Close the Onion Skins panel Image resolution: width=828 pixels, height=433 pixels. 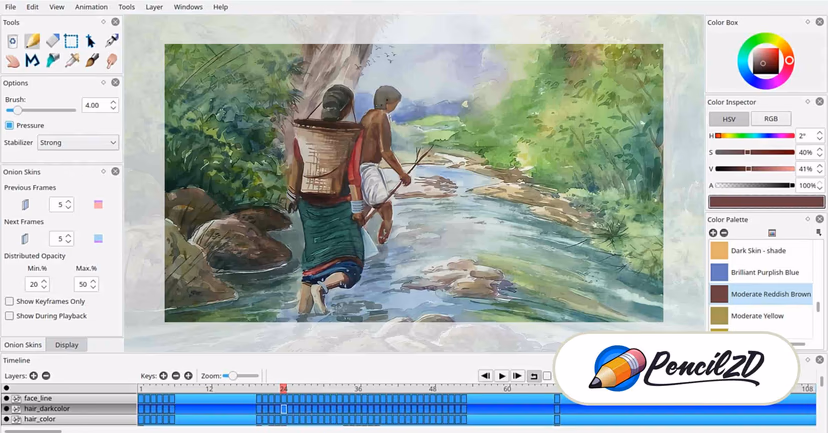tap(115, 172)
